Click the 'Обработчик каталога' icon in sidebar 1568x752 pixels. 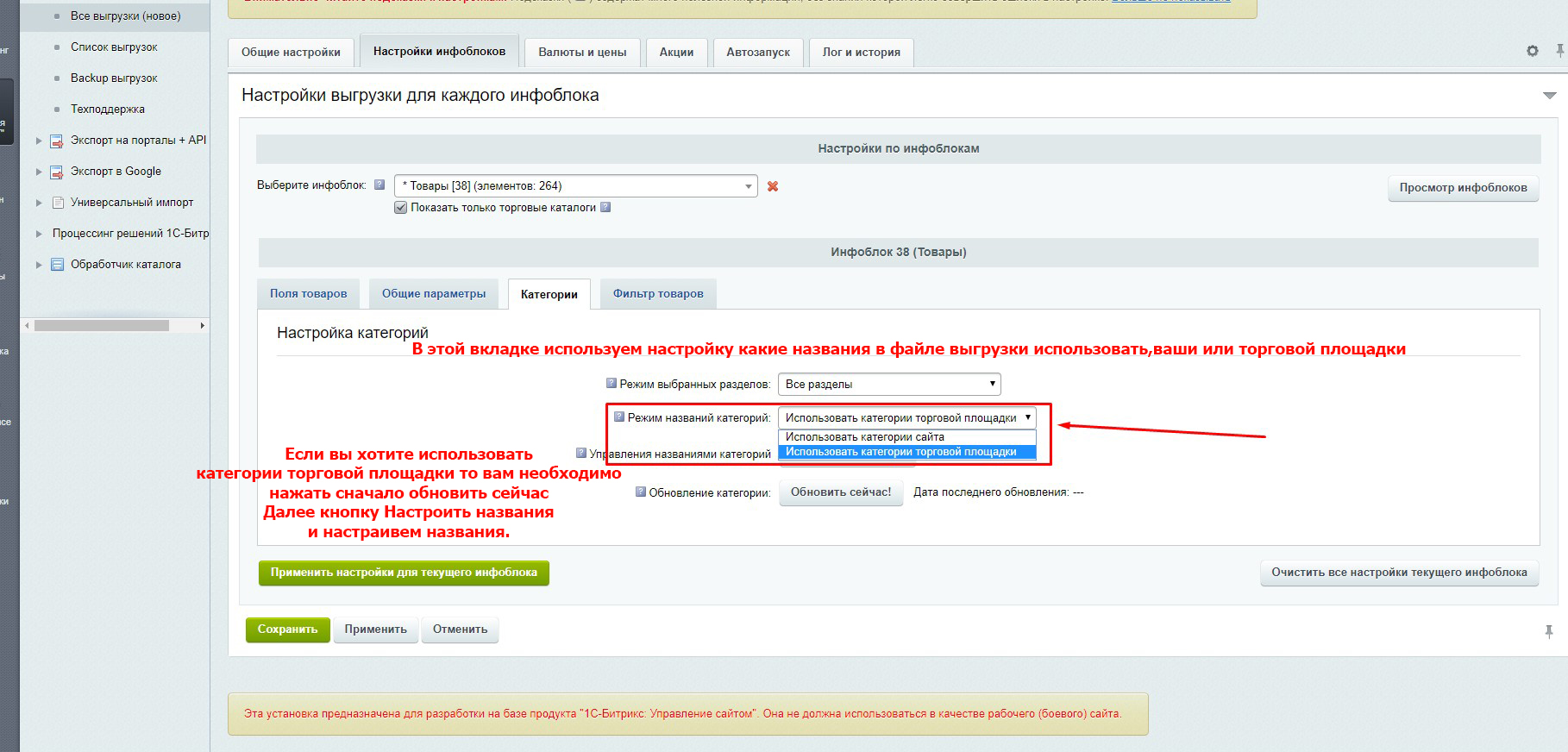point(57,265)
